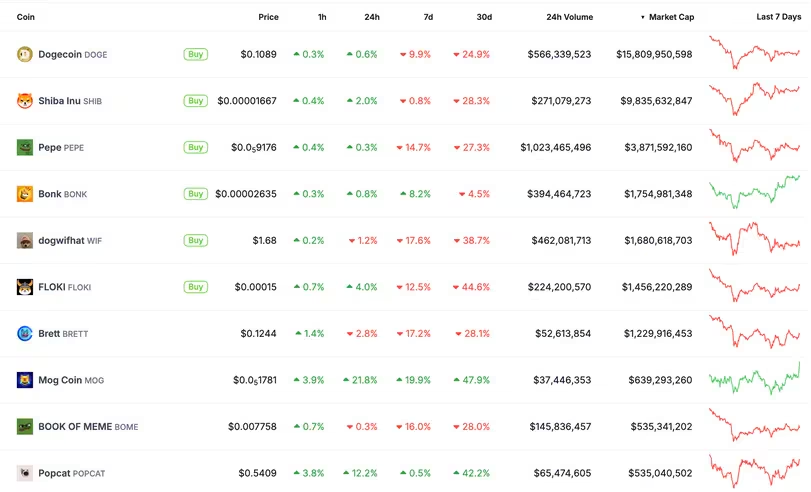
Task: Sort by the 24h Volume column header
Action: pyautogui.click(x=569, y=17)
